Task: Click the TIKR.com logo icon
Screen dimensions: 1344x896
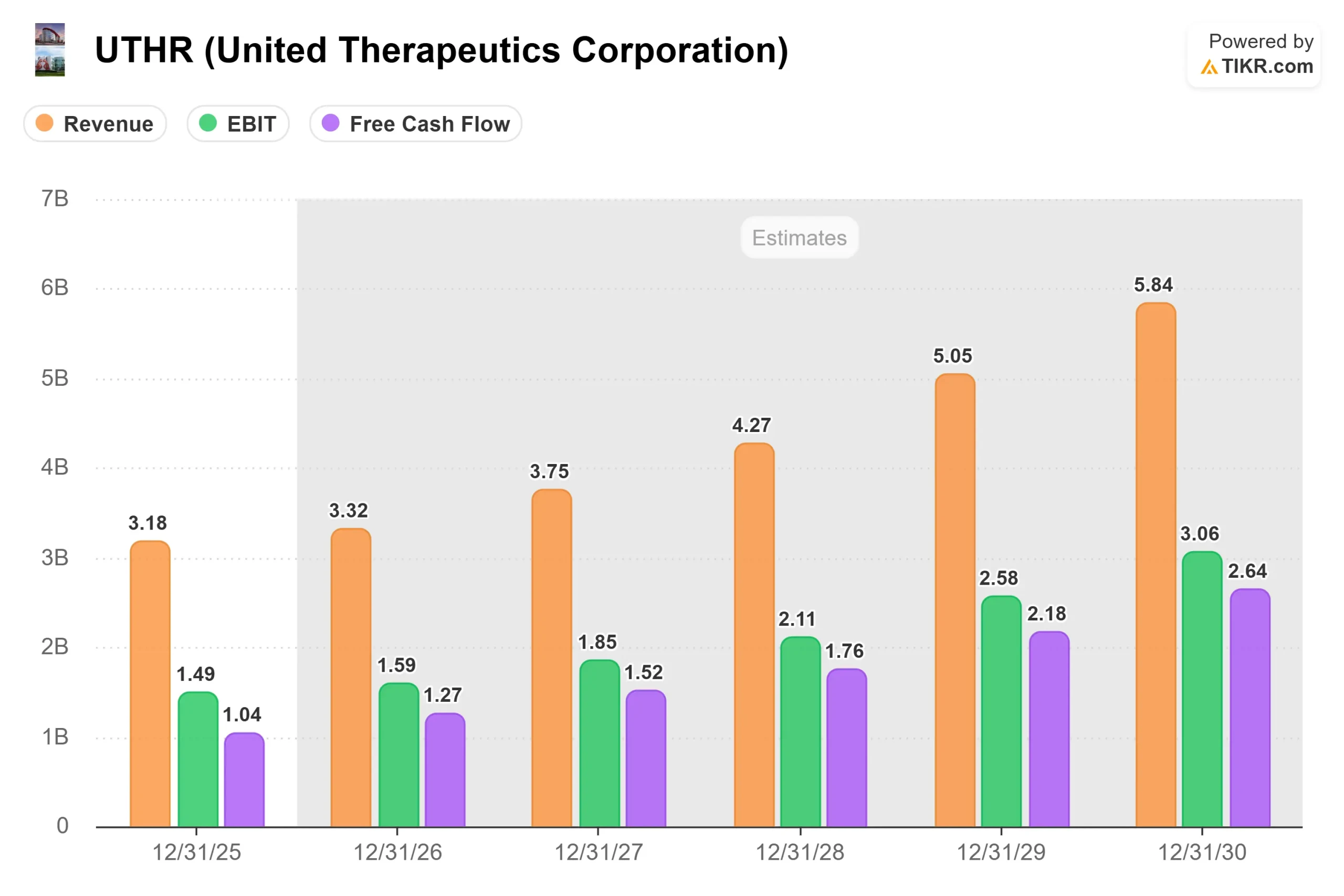Action: coord(1208,67)
